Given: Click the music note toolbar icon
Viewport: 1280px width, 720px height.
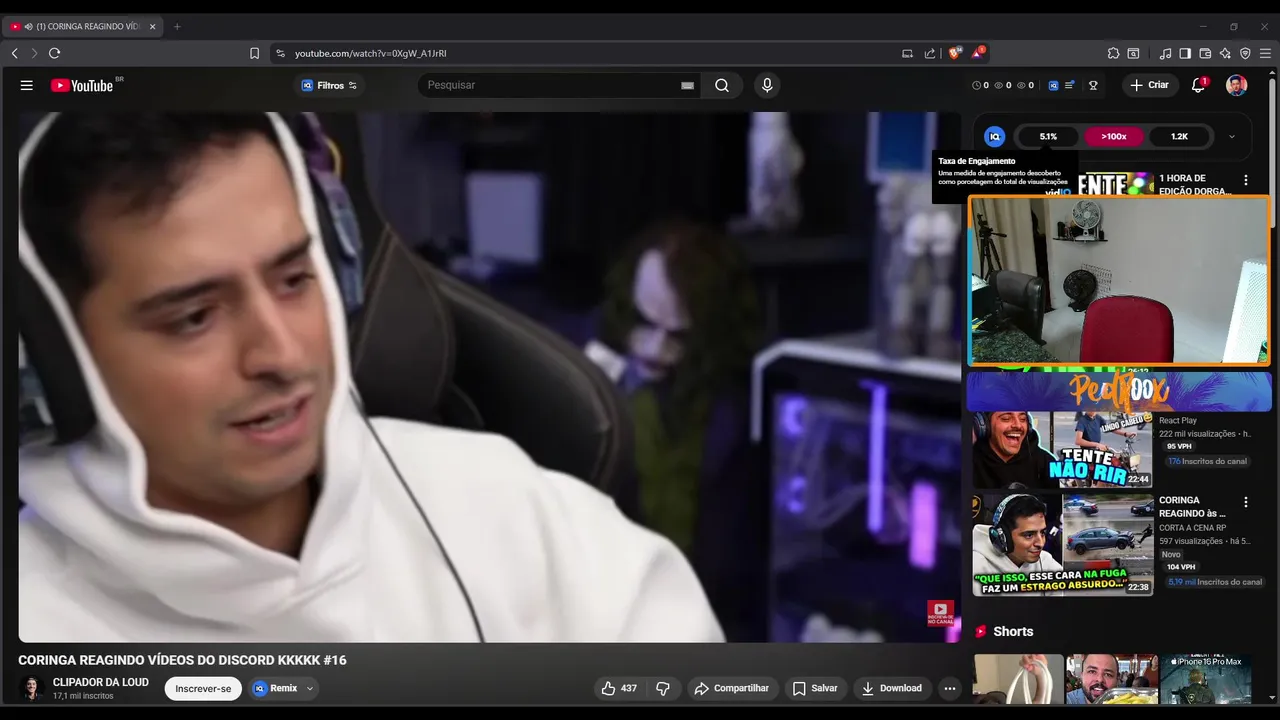Looking at the screenshot, I should [1166, 53].
